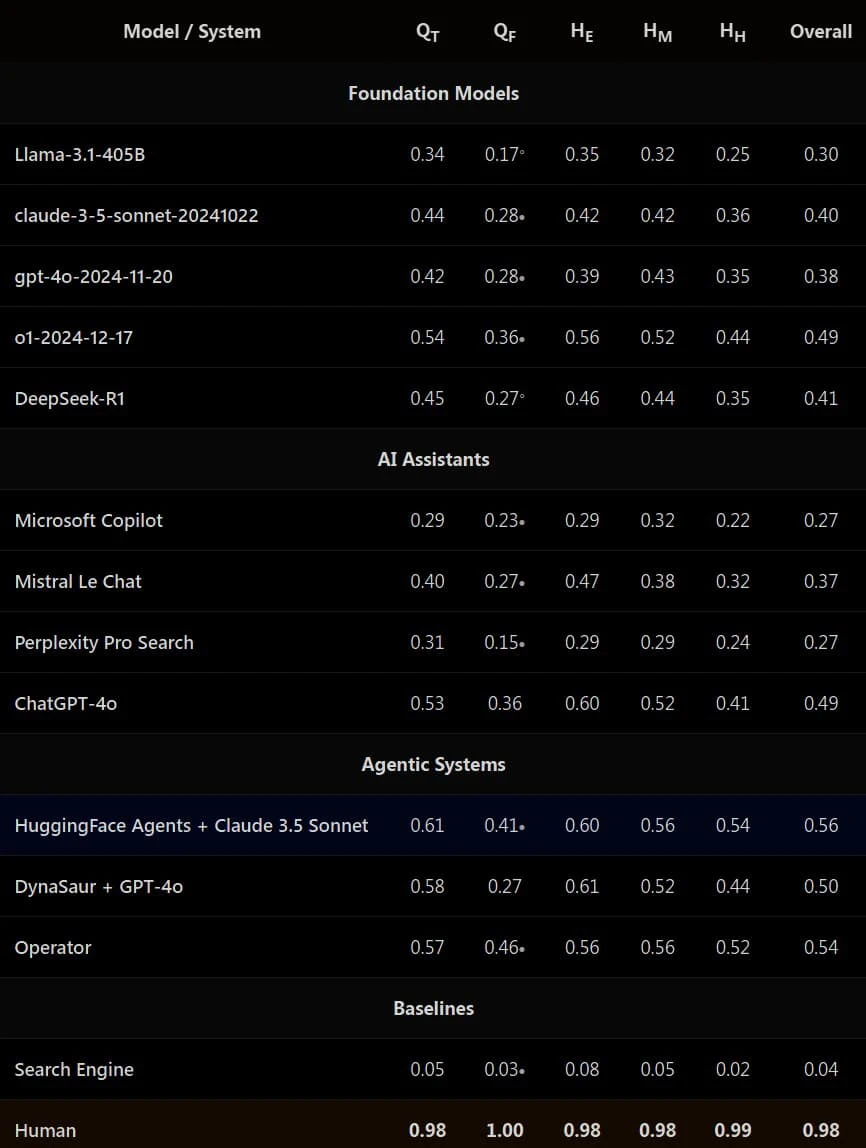Click the Model / System column header
The width and height of the screenshot is (866, 1148).
pyautogui.click(x=192, y=31)
